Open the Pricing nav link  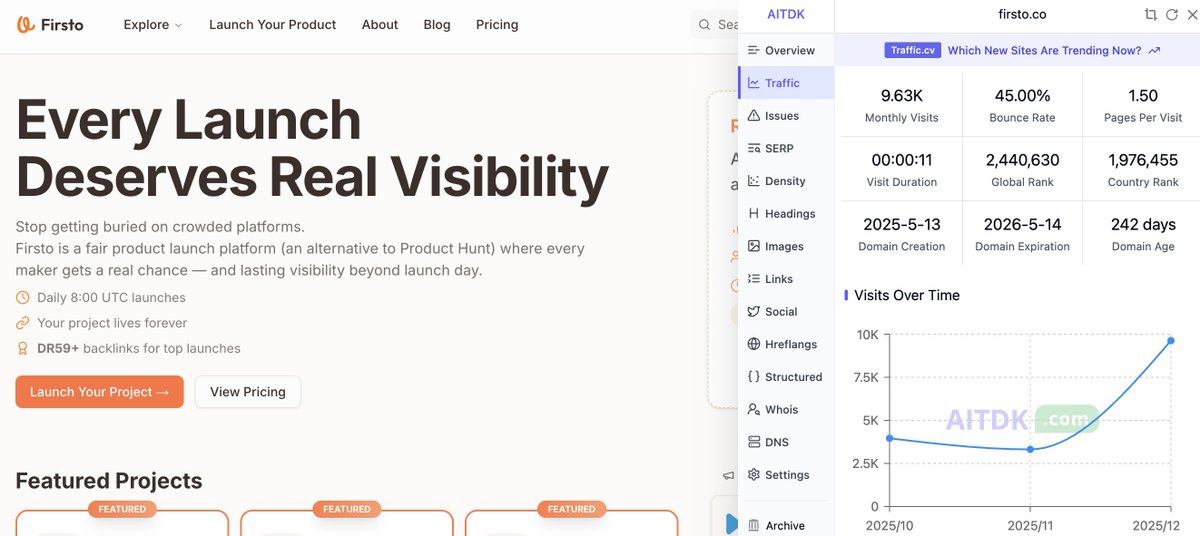coord(497,24)
